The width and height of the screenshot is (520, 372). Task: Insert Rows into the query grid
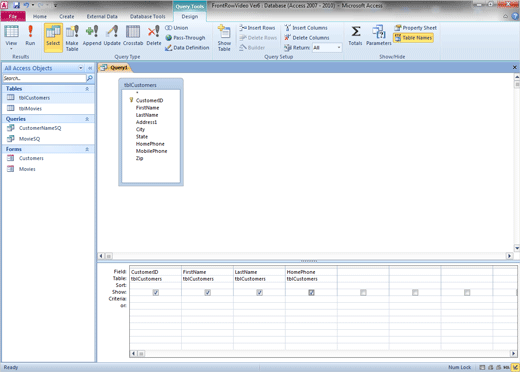pos(257,28)
